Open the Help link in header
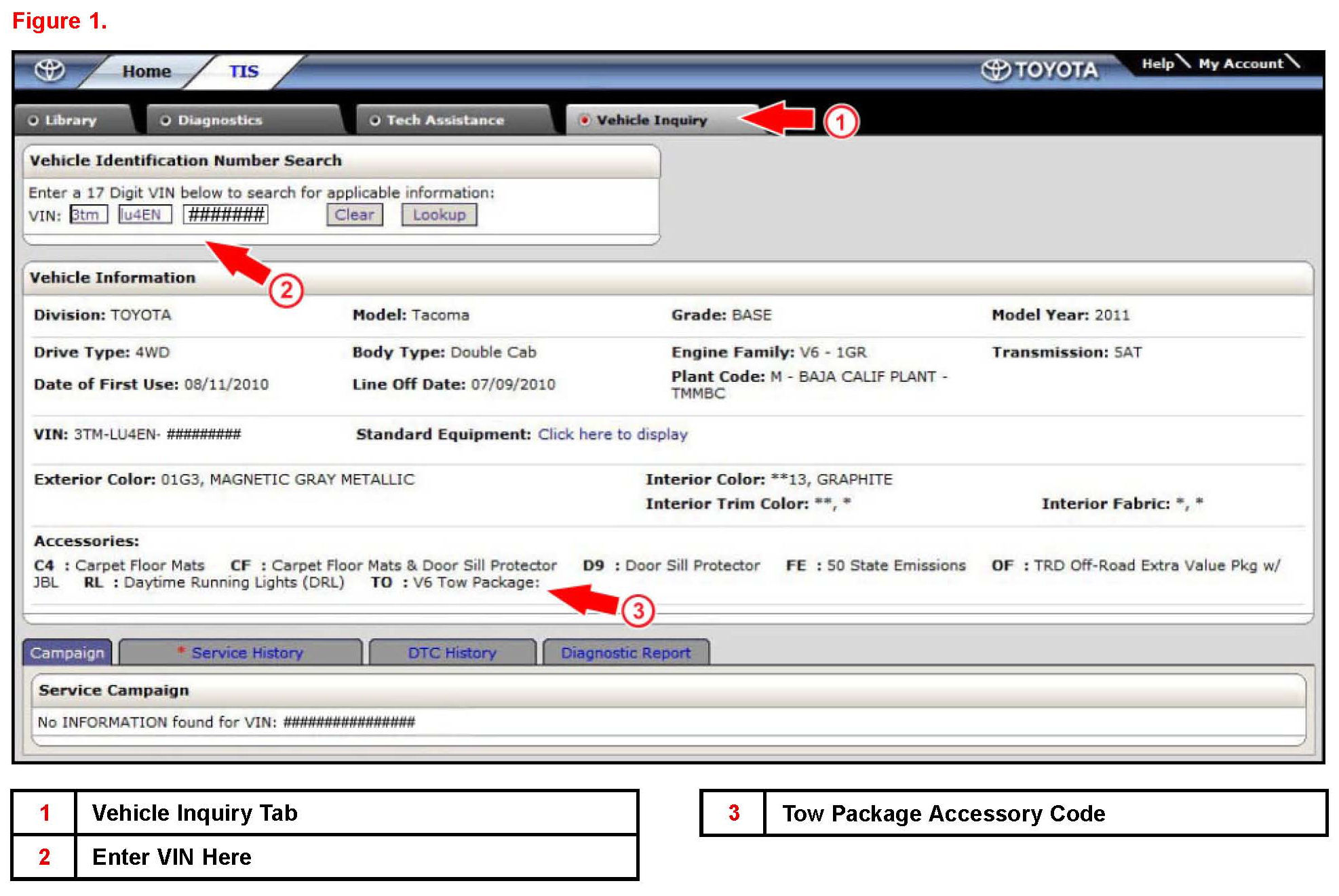 pos(1158,63)
